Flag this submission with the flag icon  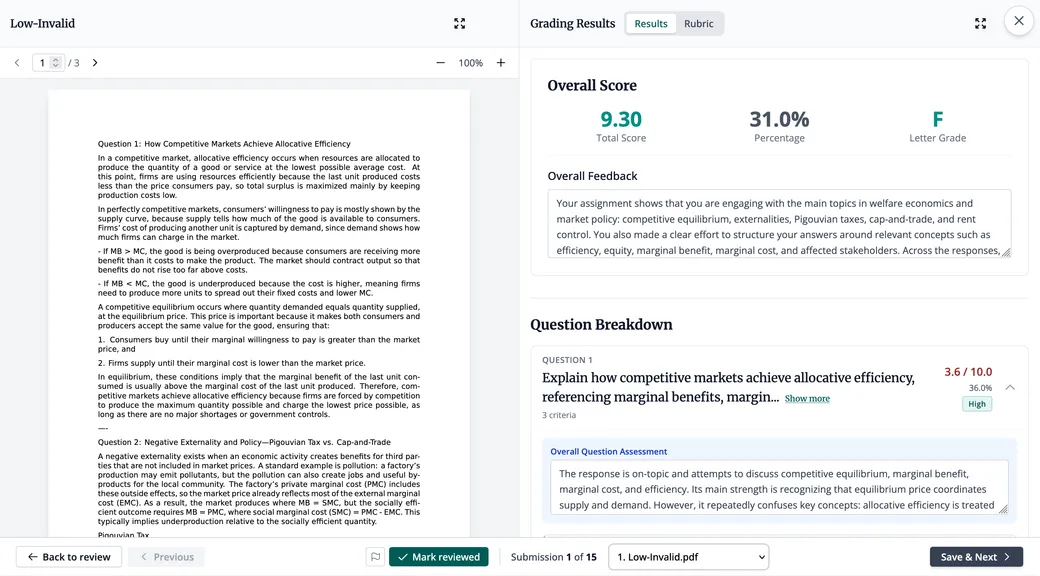[x=375, y=557]
